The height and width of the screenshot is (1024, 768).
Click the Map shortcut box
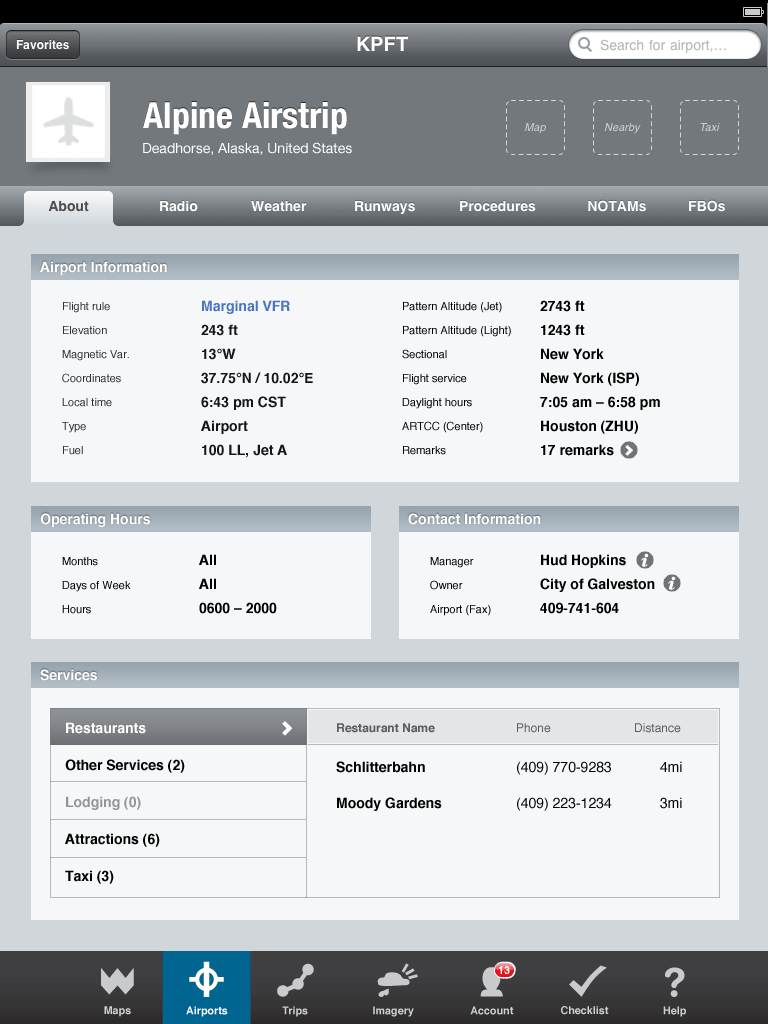pos(536,127)
